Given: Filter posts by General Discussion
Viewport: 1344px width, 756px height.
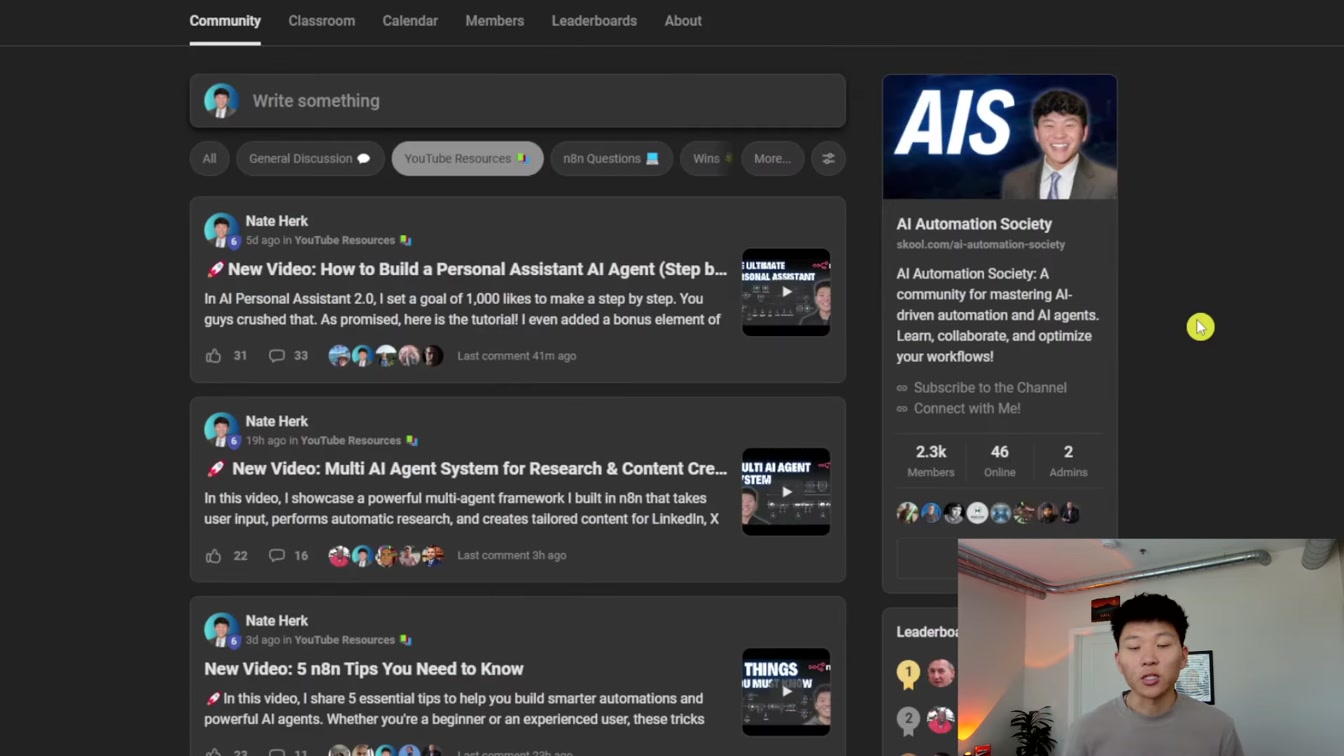Looking at the screenshot, I should pos(310,158).
